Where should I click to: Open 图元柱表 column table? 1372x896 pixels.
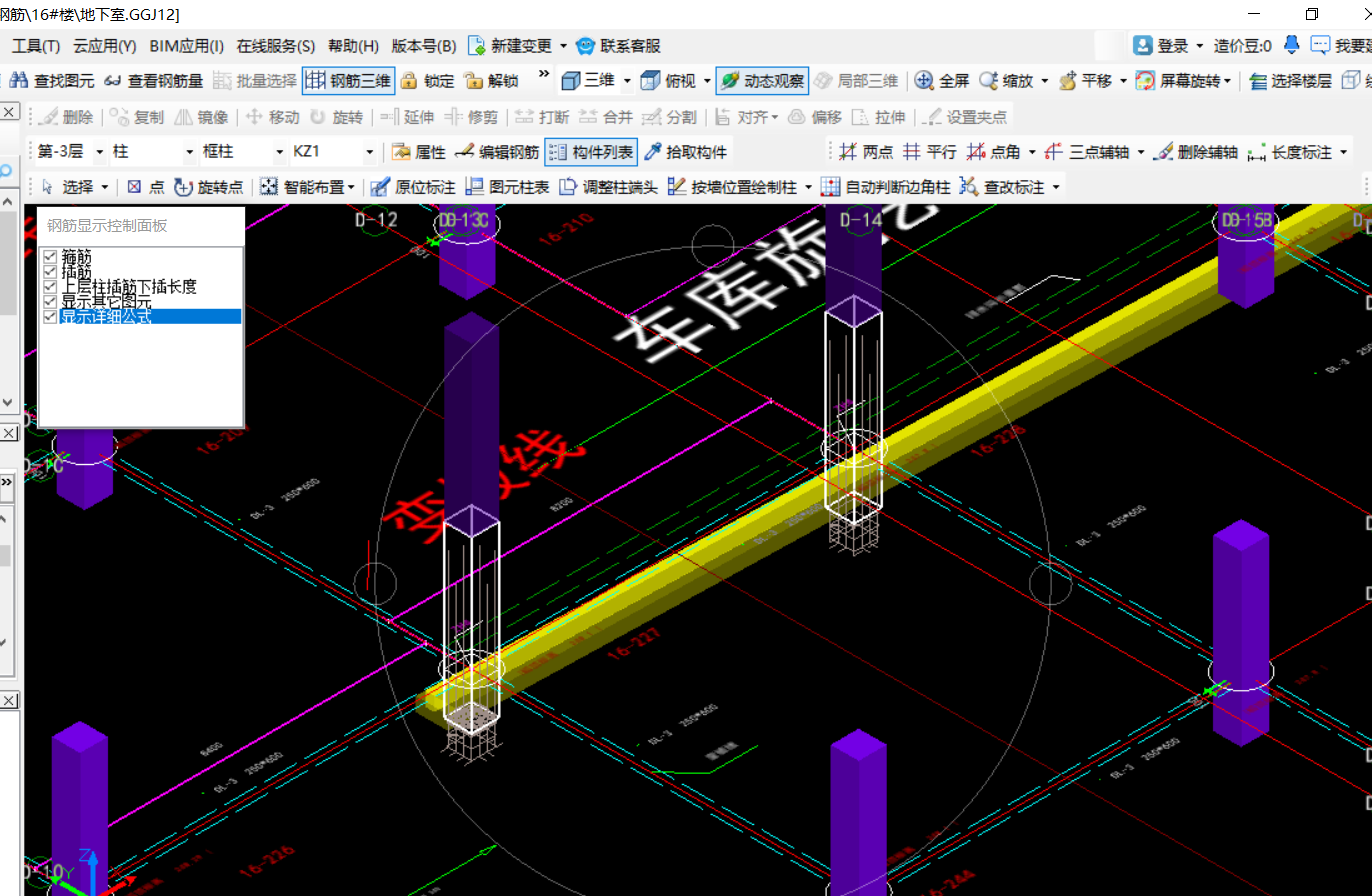click(507, 187)
